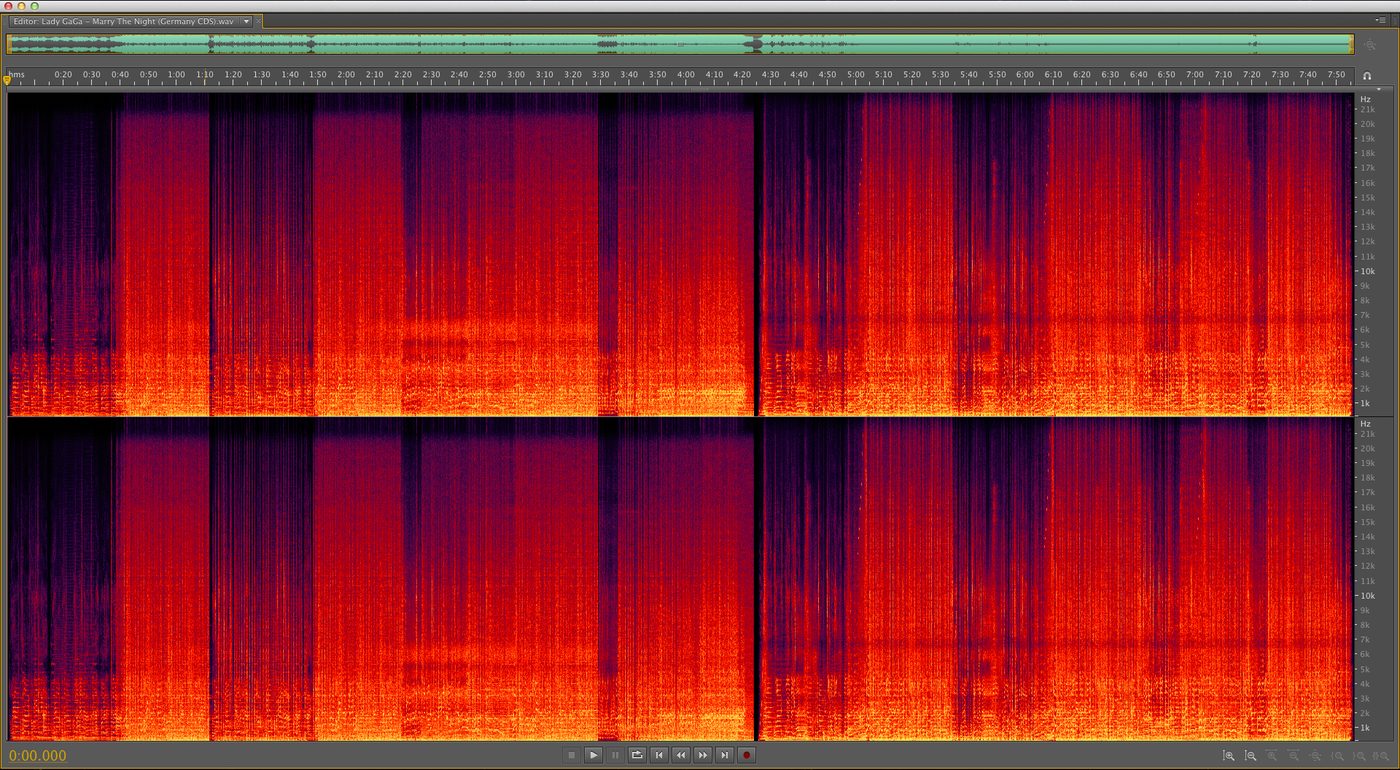Start recording with the red Record button

(x=746, y=755)
